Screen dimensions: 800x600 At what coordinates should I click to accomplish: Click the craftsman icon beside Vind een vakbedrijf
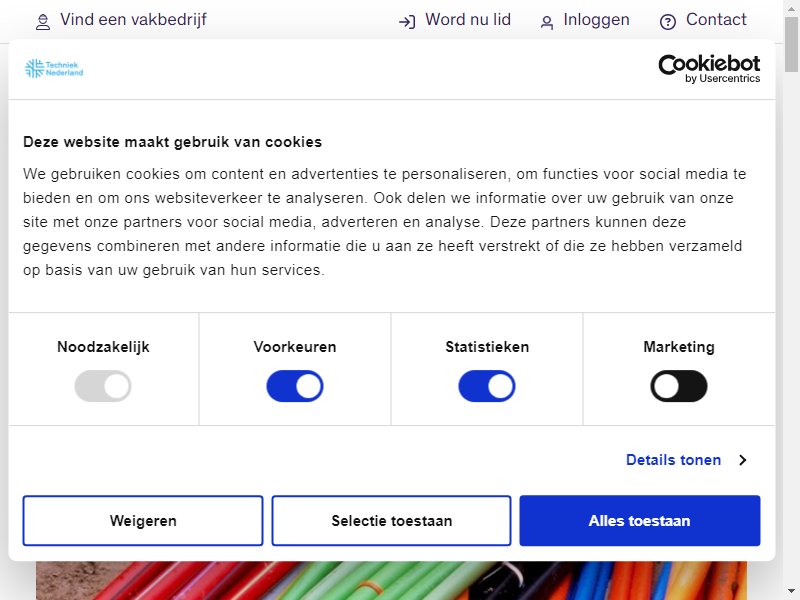(43, 22)
